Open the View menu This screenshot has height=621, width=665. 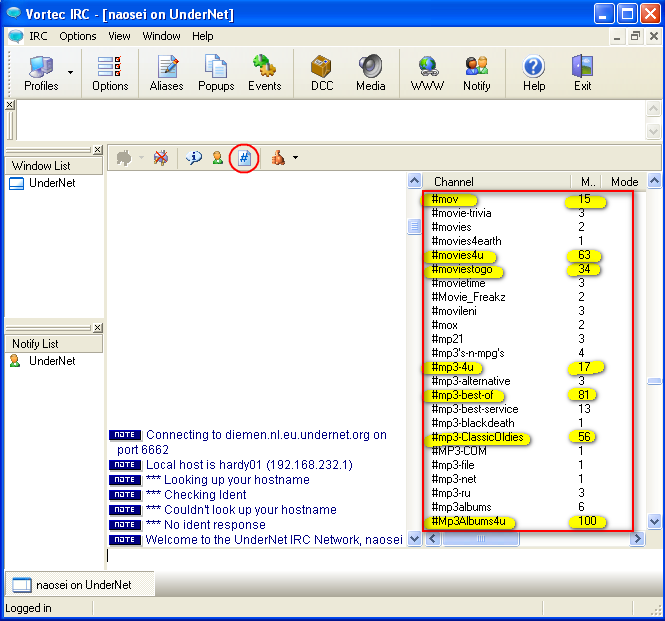pos(119,36)
